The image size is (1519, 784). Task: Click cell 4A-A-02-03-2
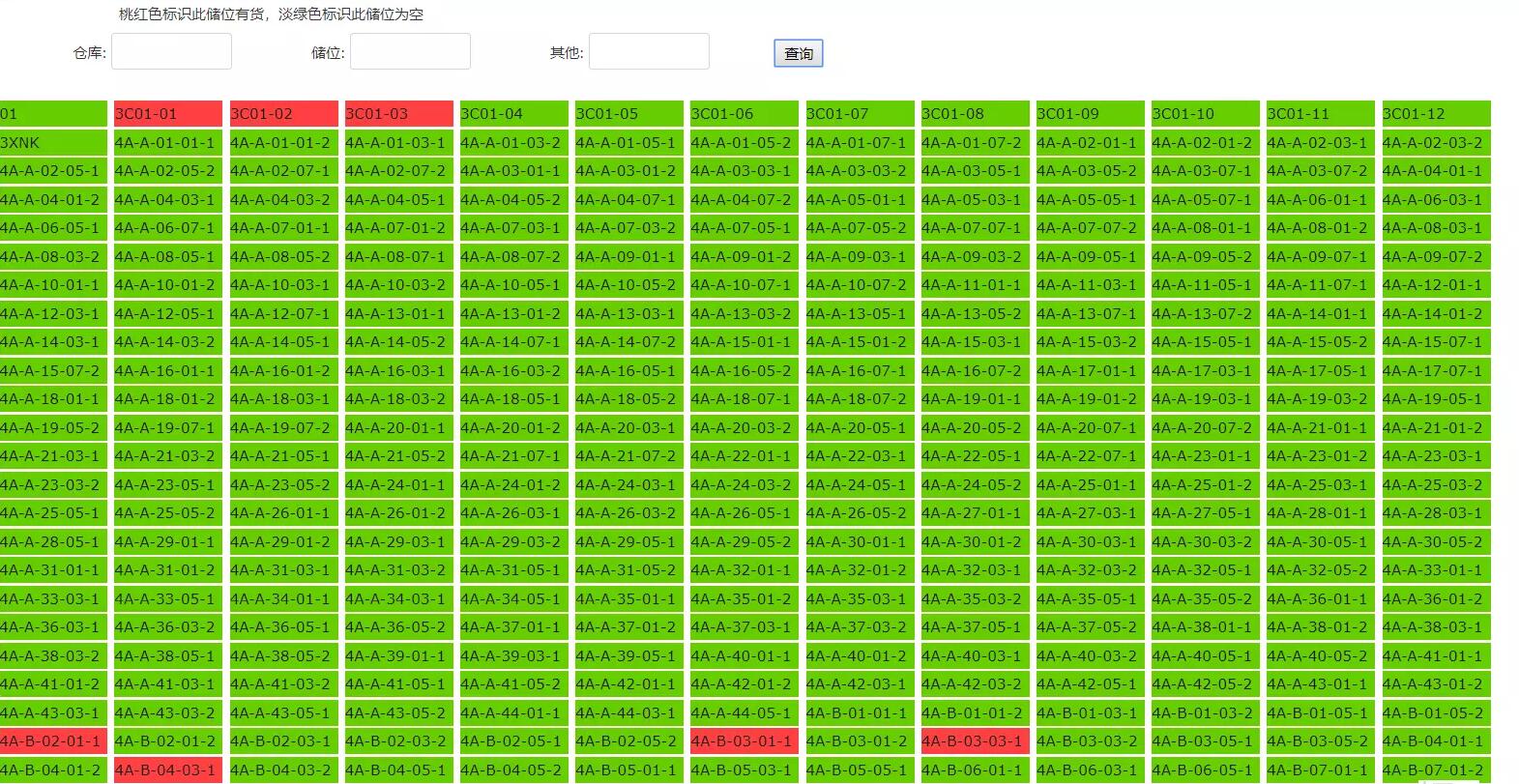1437,143
